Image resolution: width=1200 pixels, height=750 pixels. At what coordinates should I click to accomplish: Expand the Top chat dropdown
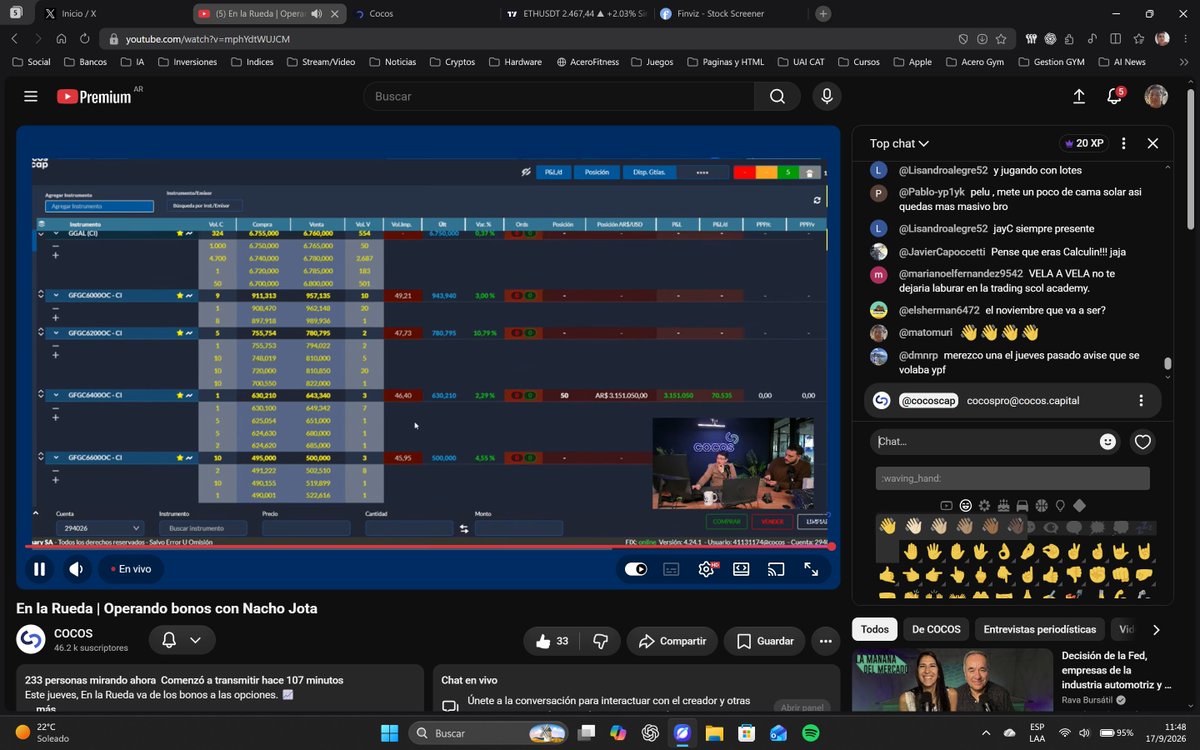click(x=899, y=143)
